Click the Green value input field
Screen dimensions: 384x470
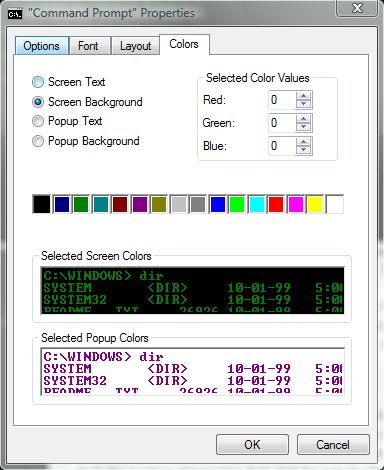pos(282,123)
